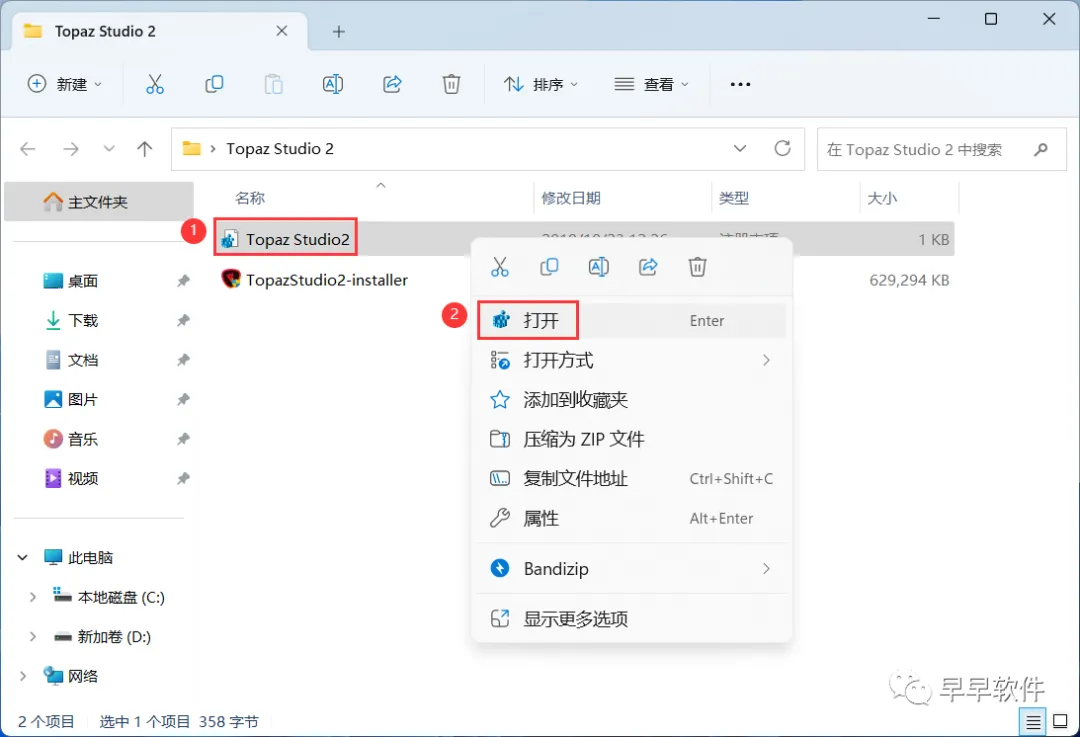
Task: Open the Bandizip submenu
Action: point(632,568)
